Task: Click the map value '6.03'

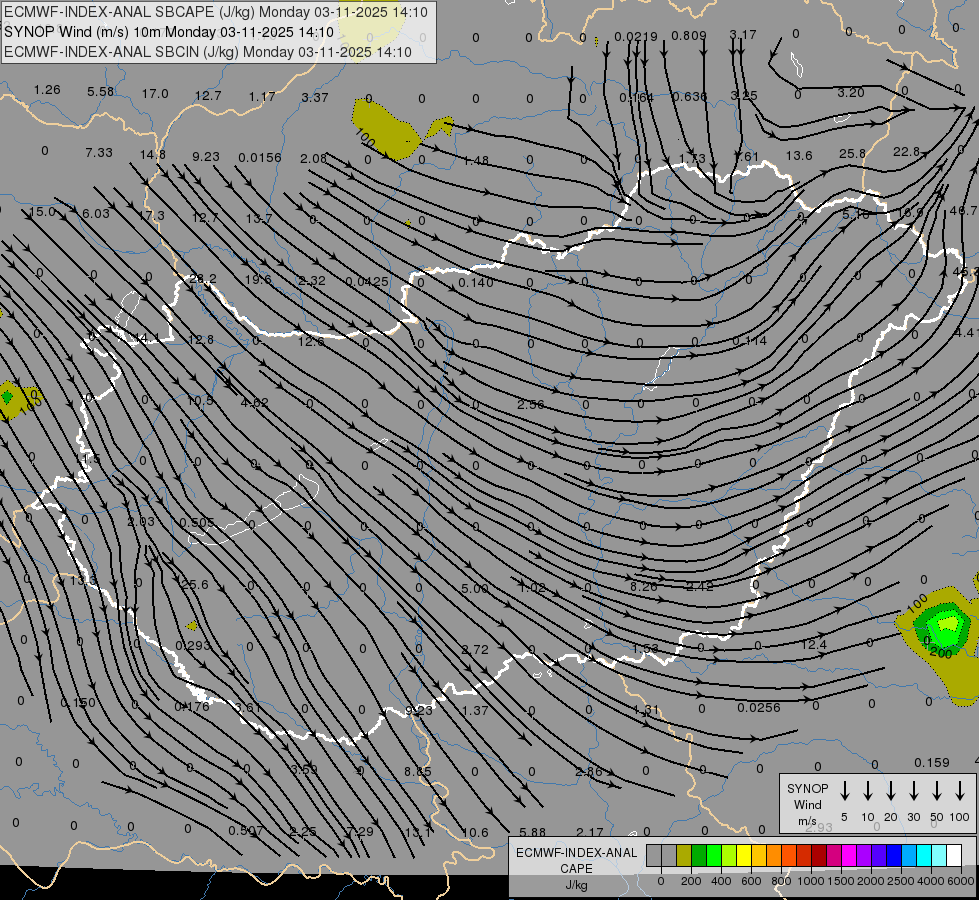Action: tap(96, 214)
